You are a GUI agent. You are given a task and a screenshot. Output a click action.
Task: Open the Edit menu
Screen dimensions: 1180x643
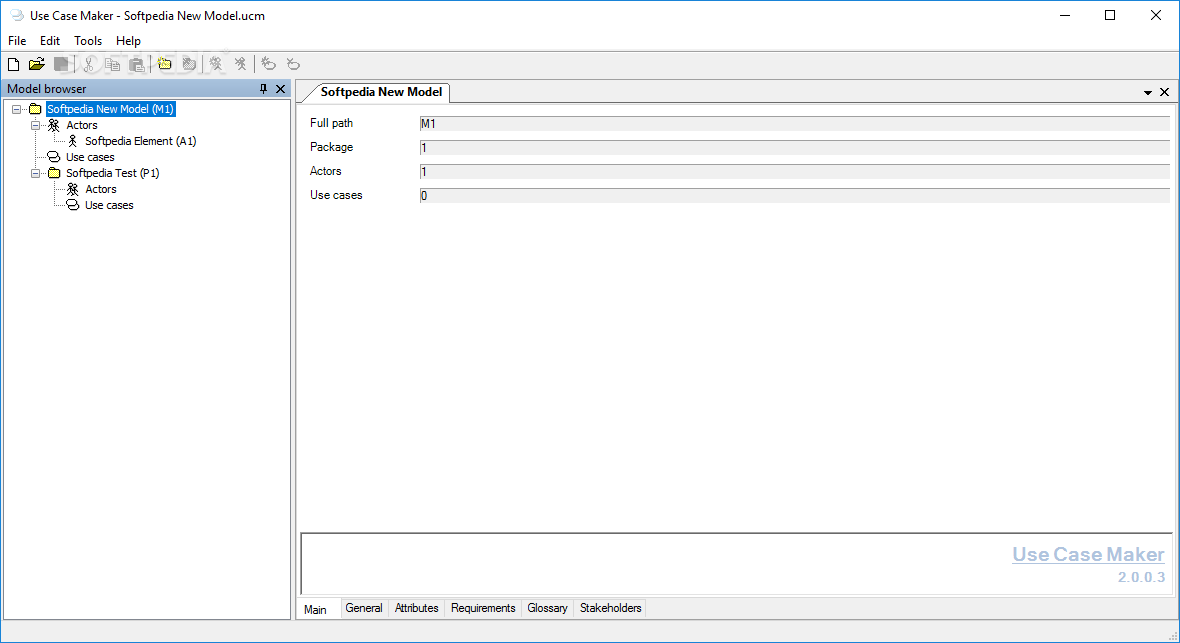tap(50, 41)
